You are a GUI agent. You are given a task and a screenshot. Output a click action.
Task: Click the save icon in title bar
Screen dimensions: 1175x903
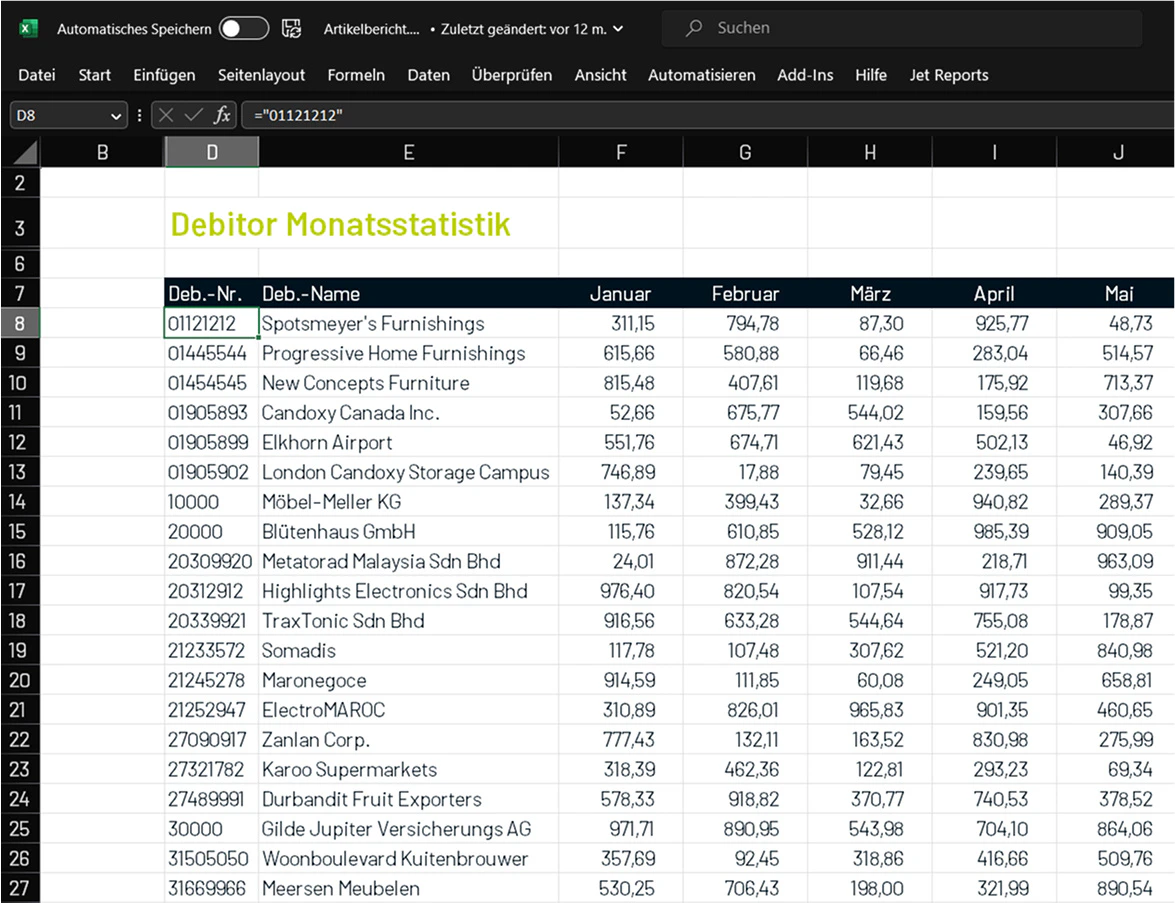click(x=291, y=28)
